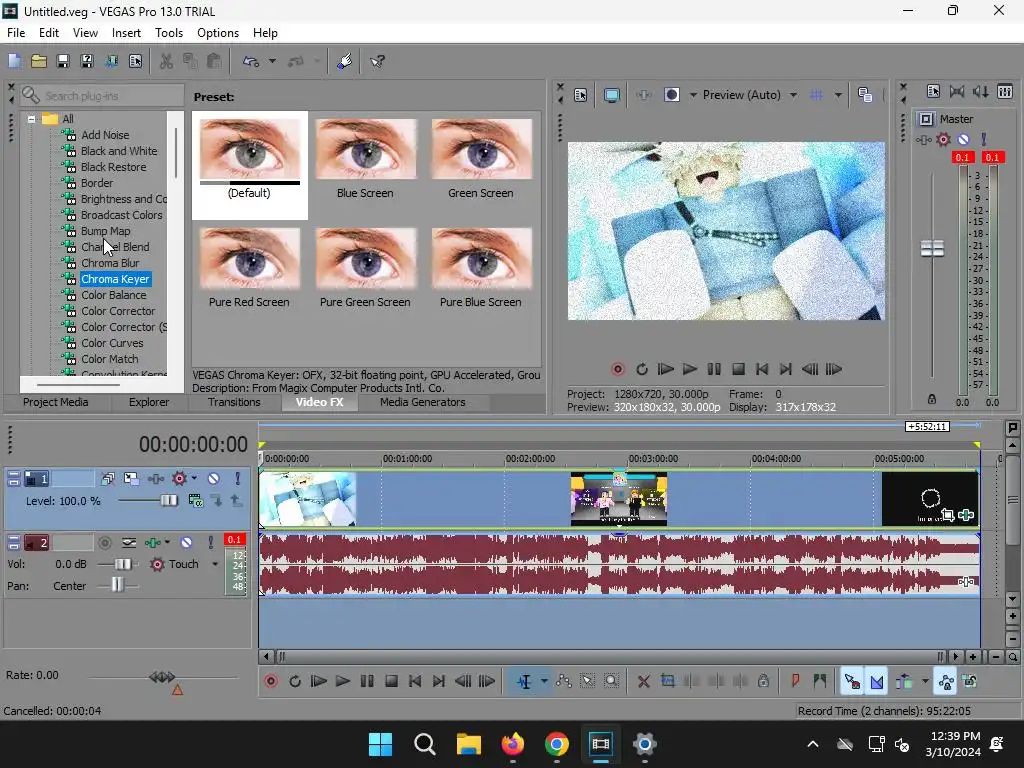Adjust video track 1 Level slider
The image size is (1024, 768).
click(168, 501)
